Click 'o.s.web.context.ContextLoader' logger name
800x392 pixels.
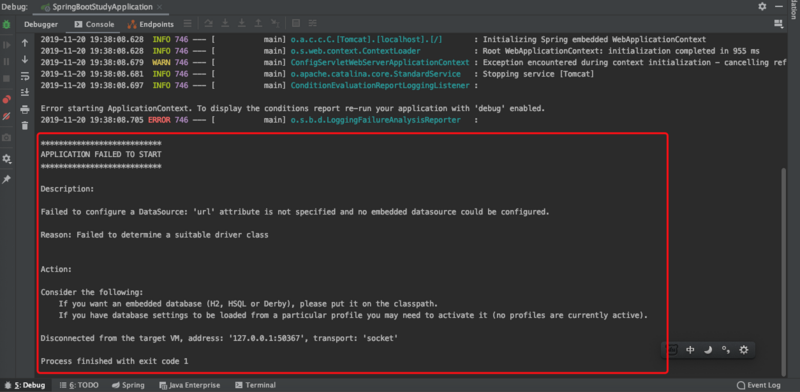click(x=355, y=51)
